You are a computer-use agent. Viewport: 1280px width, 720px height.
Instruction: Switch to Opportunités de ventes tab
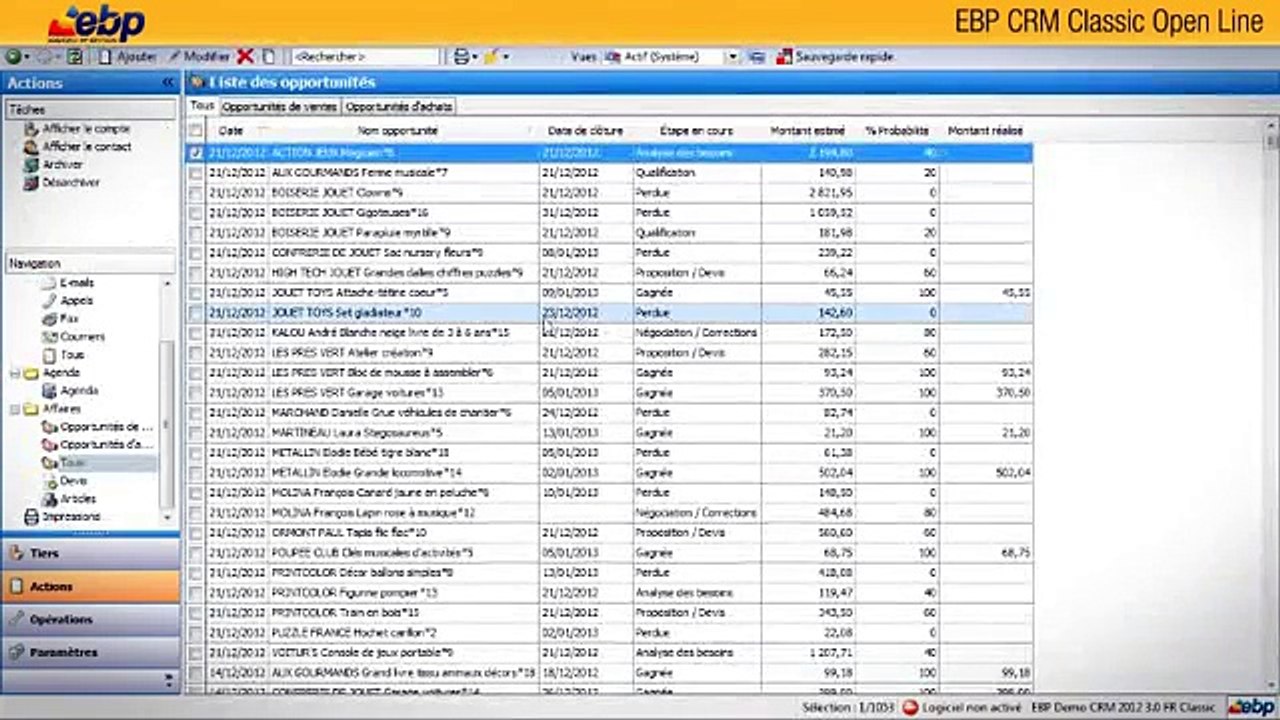click(x=279, y=106)
